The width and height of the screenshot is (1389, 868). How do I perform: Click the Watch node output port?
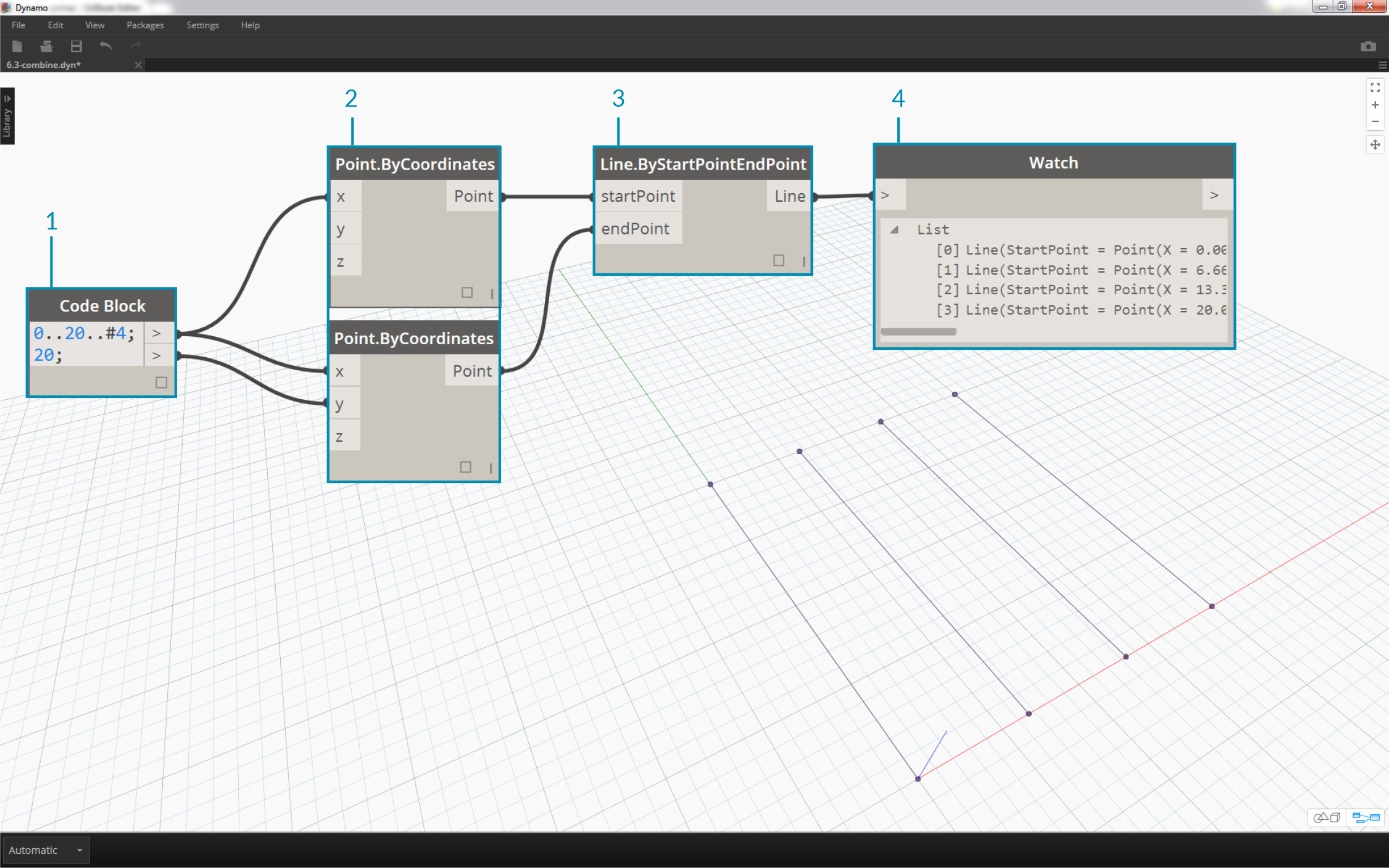tap(1217, 196)
